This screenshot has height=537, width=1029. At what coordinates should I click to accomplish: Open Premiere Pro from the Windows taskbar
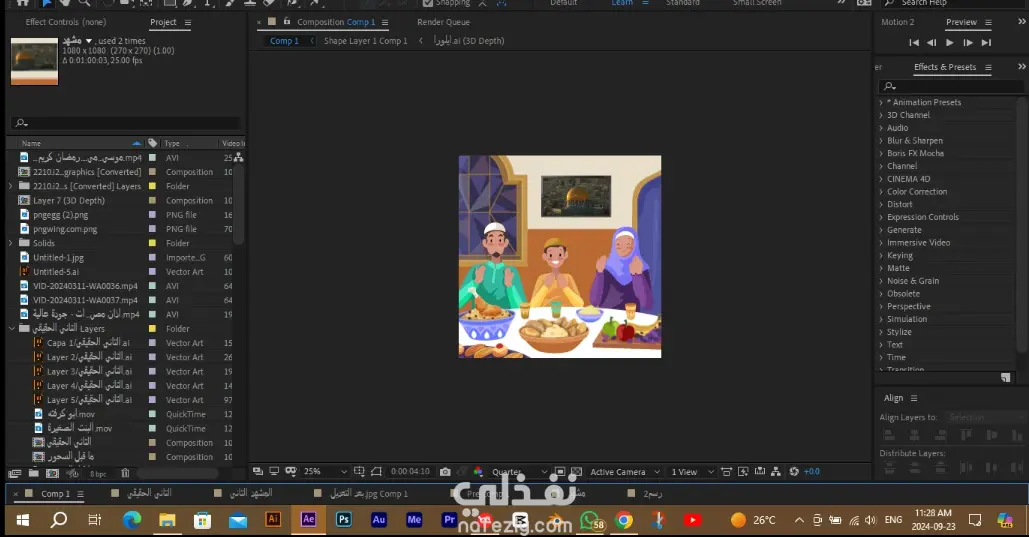(x=450, y=519)
